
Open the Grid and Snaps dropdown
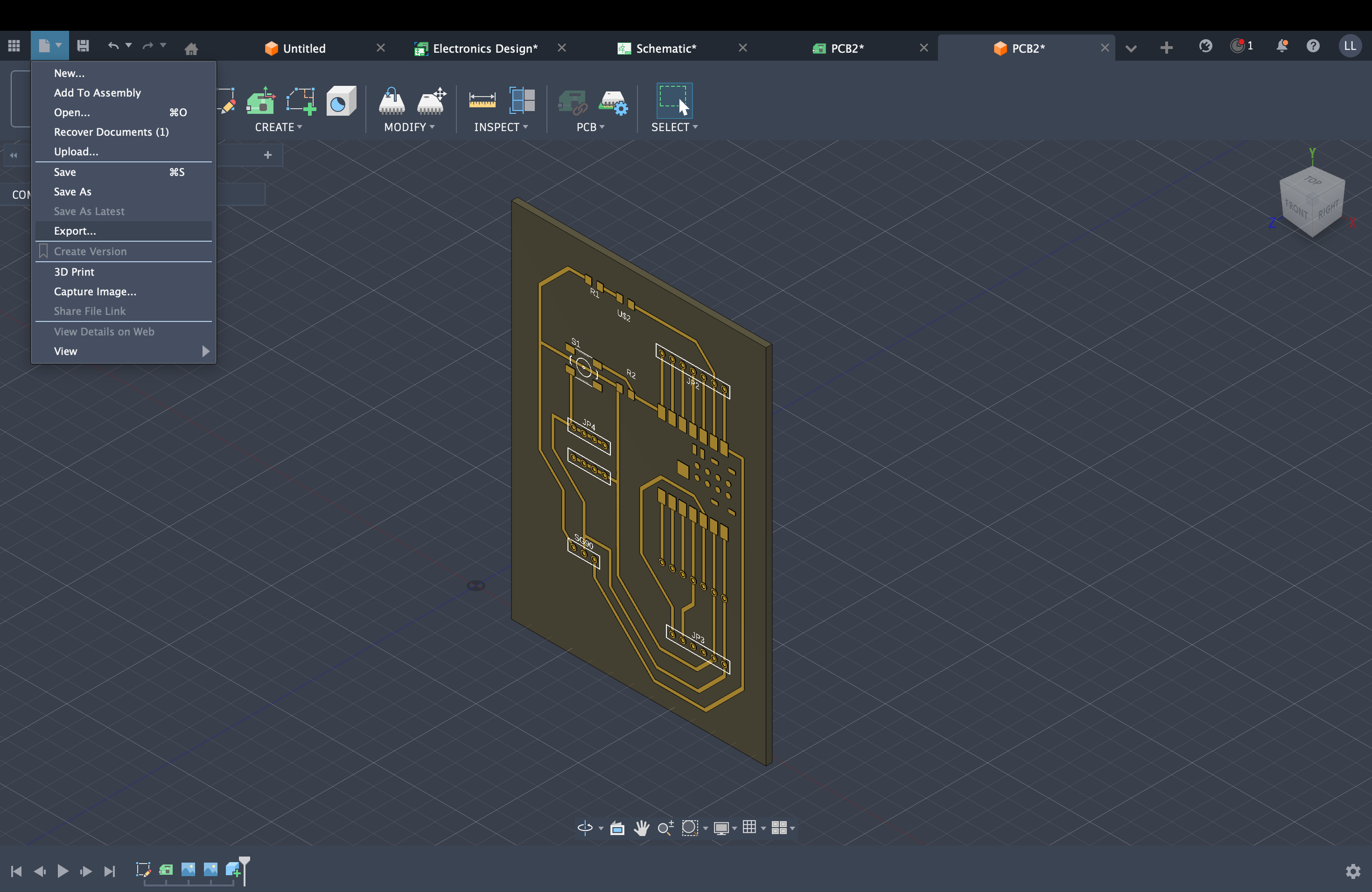click(x=750, y=828)
